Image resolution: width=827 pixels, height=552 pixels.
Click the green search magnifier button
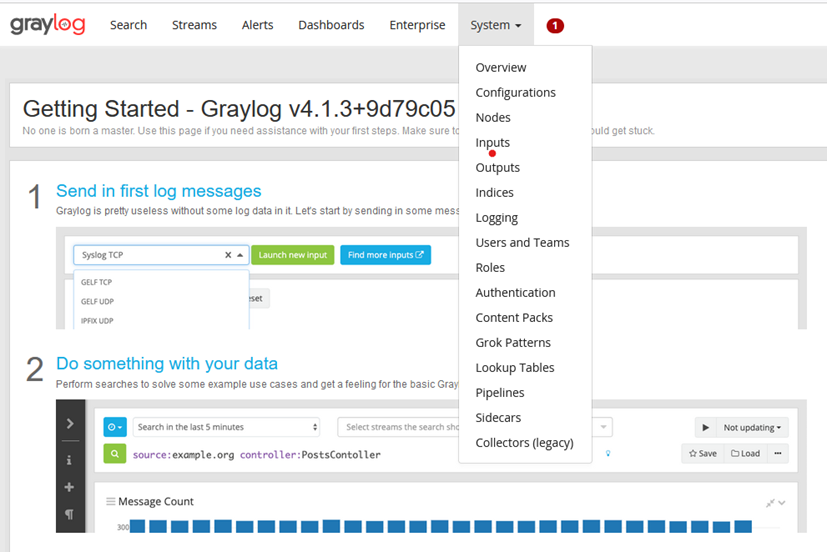114,454
